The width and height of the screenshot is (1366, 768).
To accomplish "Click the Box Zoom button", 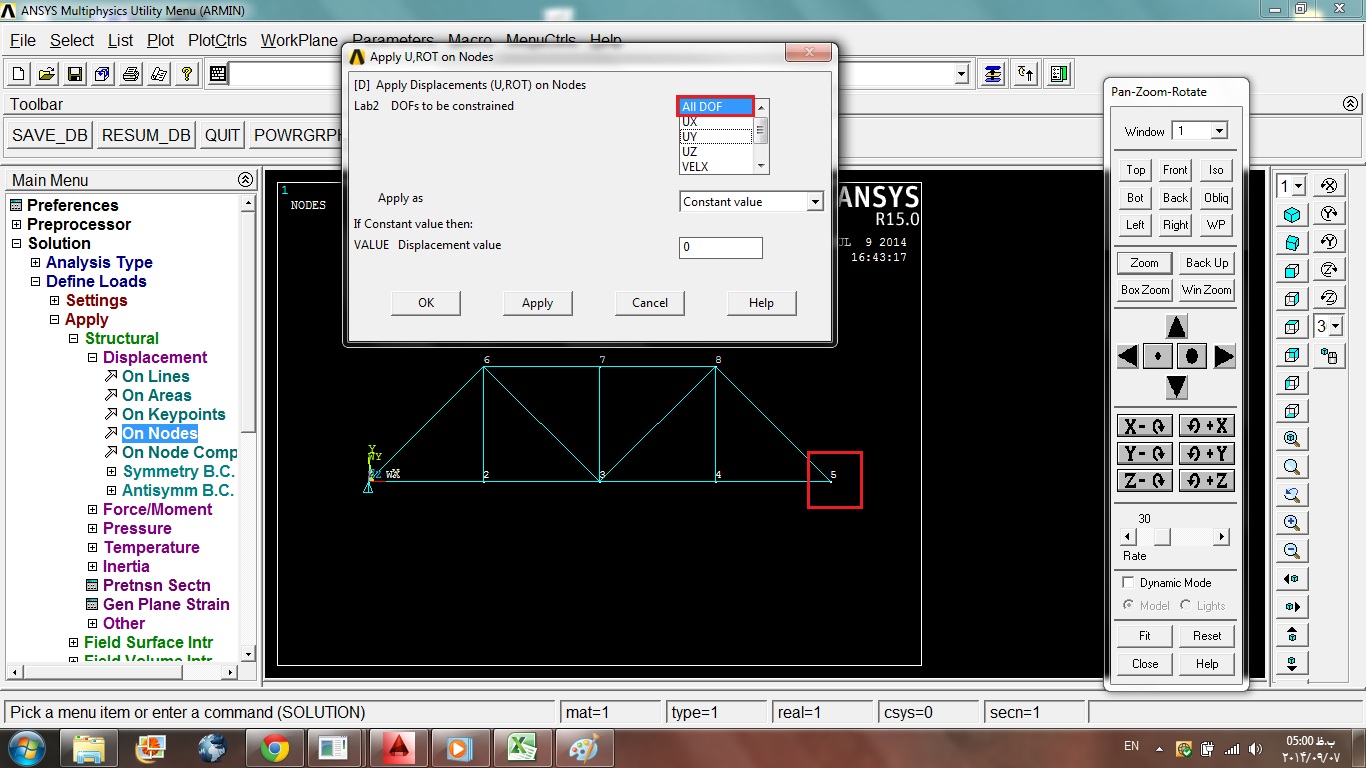I will tap(1145, 290).
